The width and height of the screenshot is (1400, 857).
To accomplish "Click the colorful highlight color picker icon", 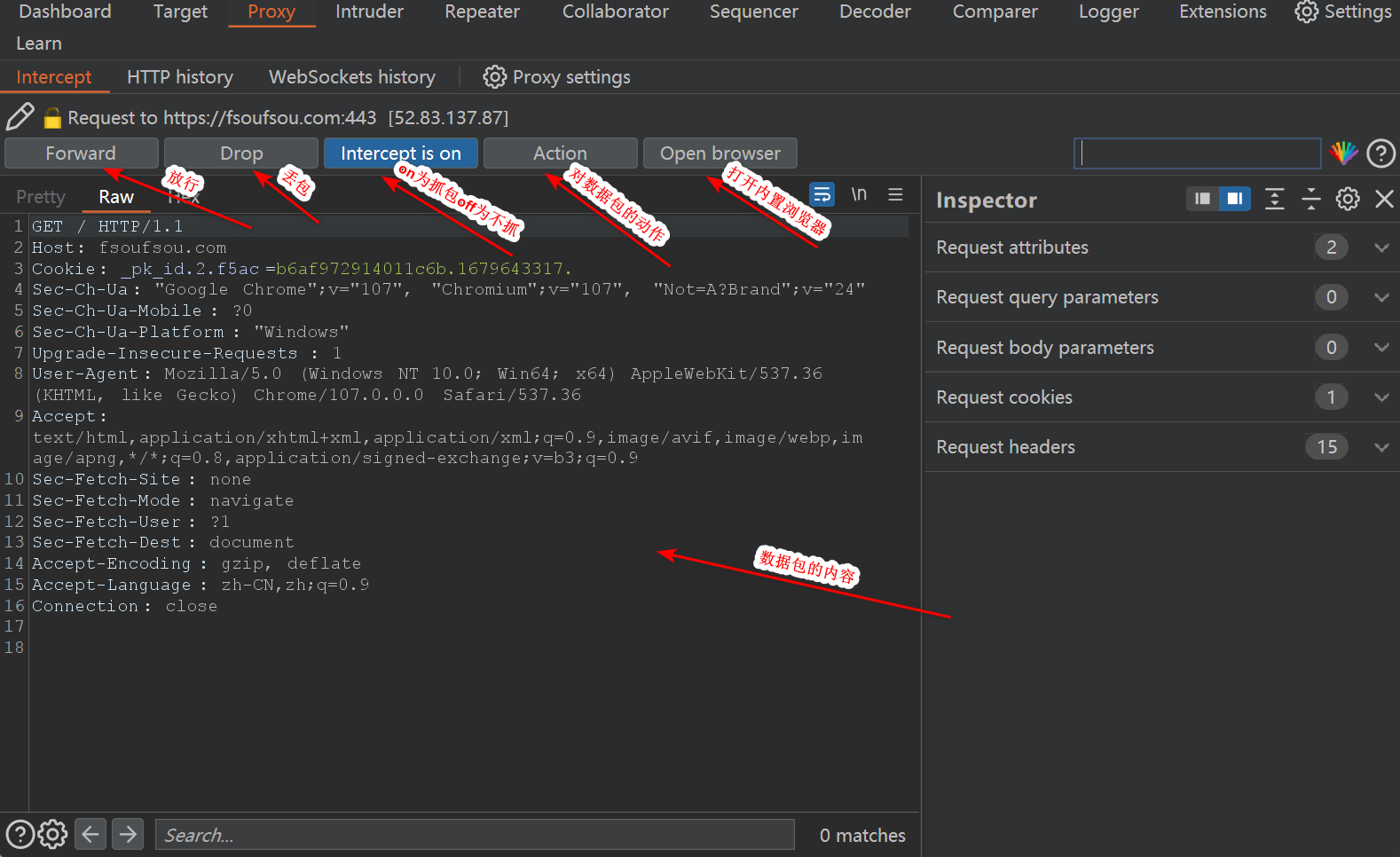I will 1343,153.
